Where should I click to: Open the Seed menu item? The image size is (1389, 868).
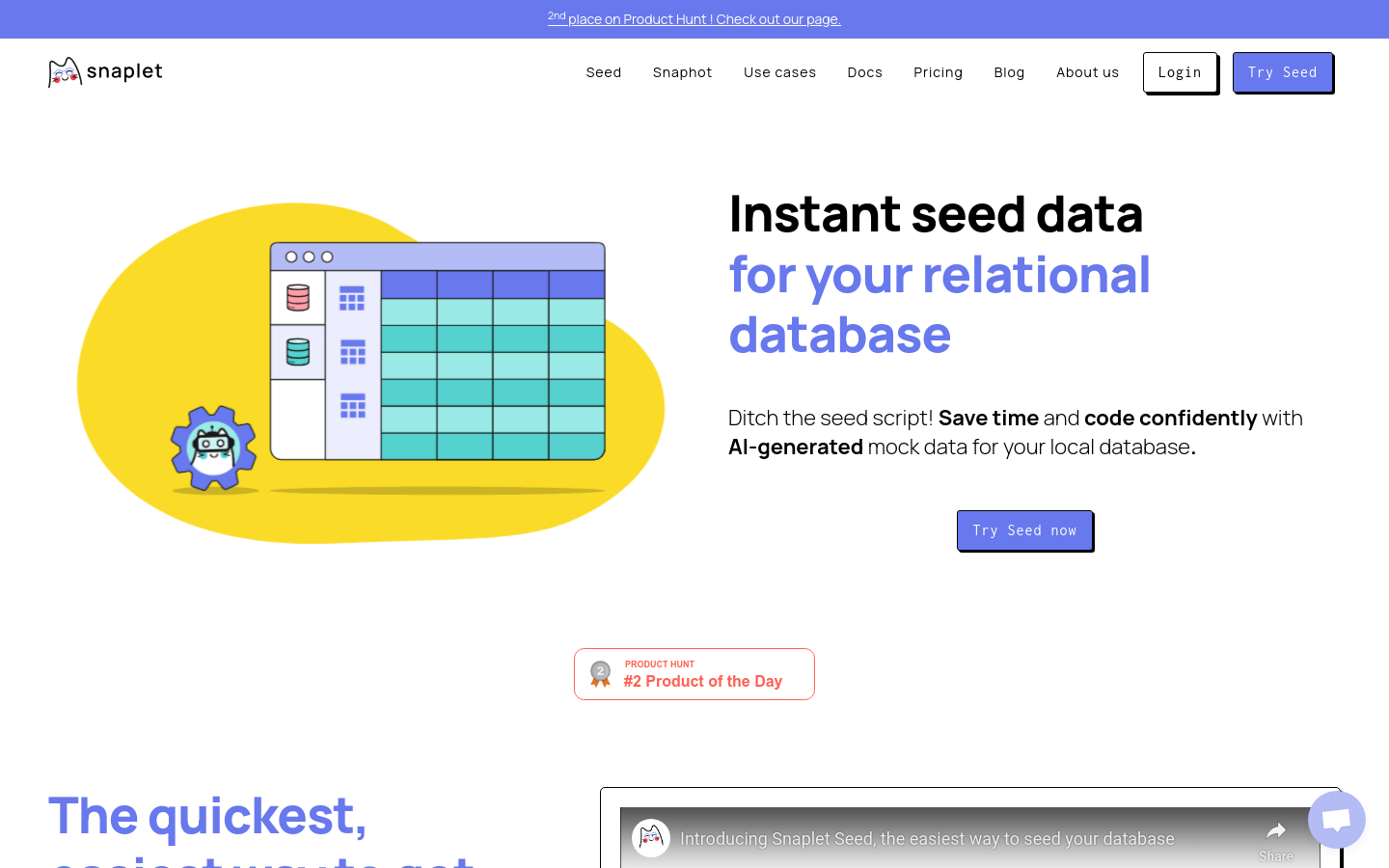tap(604, 72)
